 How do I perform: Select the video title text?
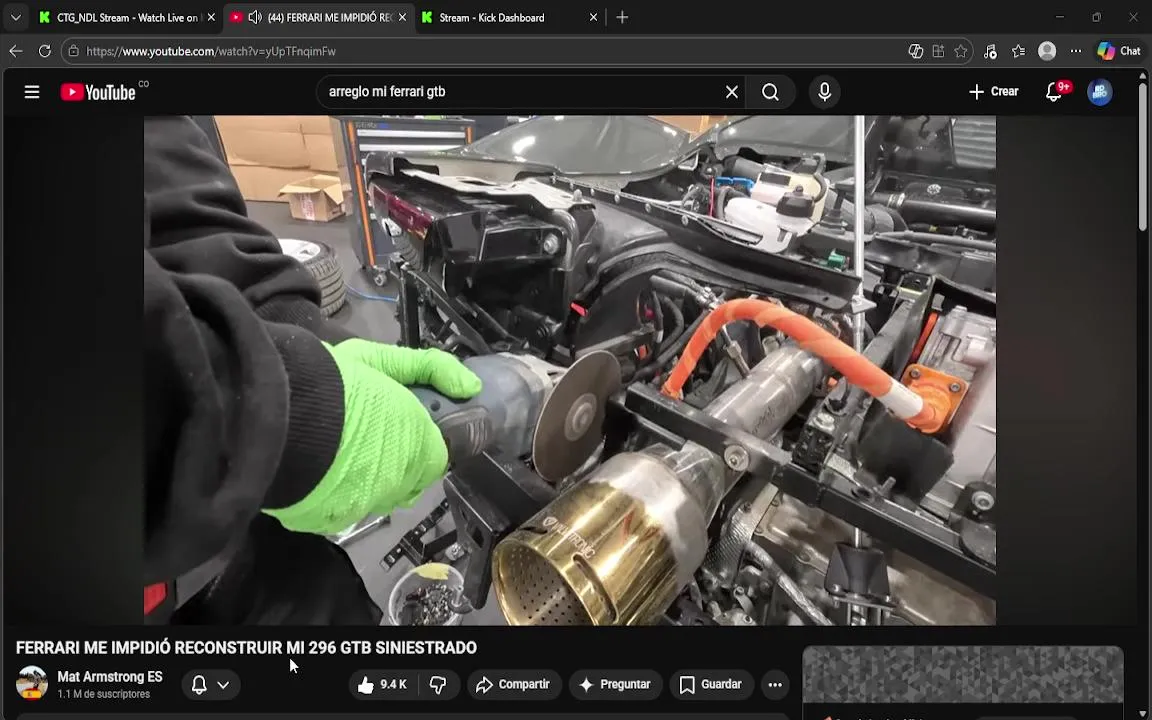(x=246, y=647)
